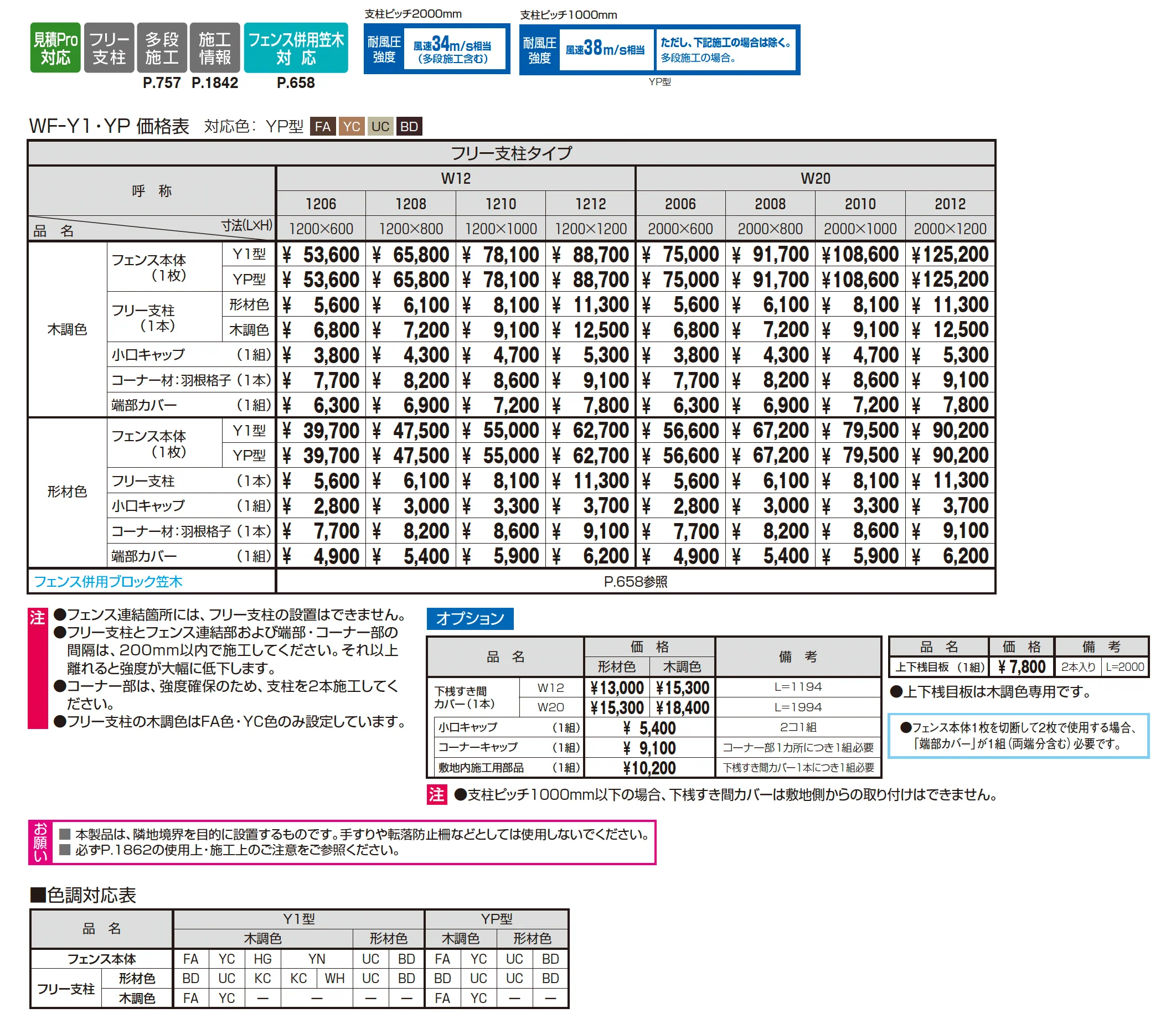Click the ¥7,800 price cell
The image size is (1176, 1034).
[x=1021, y=667]
